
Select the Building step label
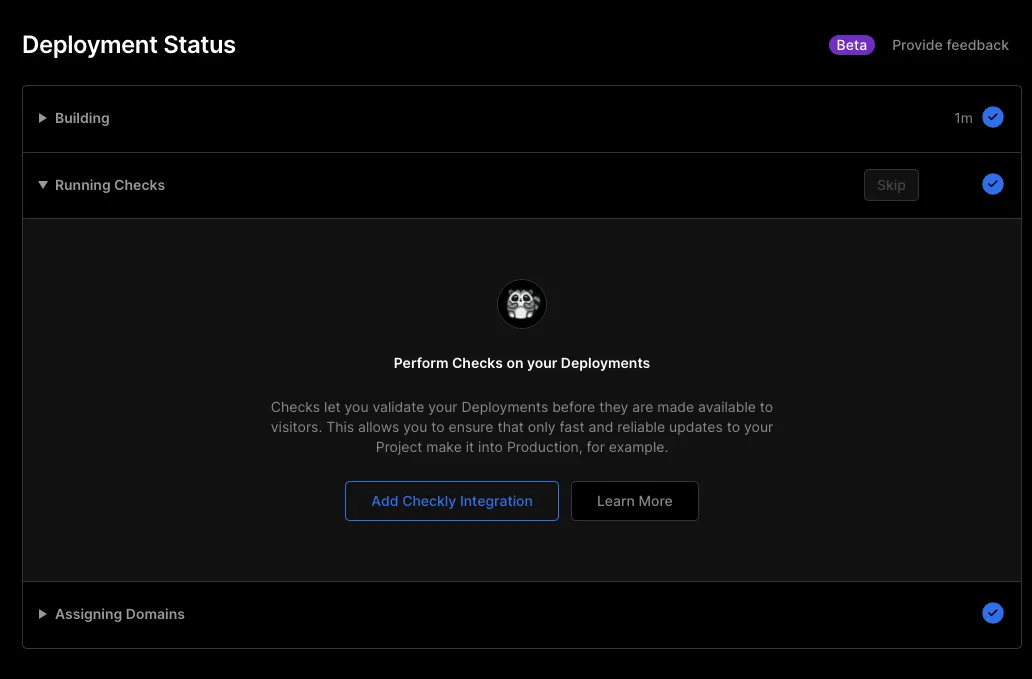pyautogui.click(x=82, y=118)
